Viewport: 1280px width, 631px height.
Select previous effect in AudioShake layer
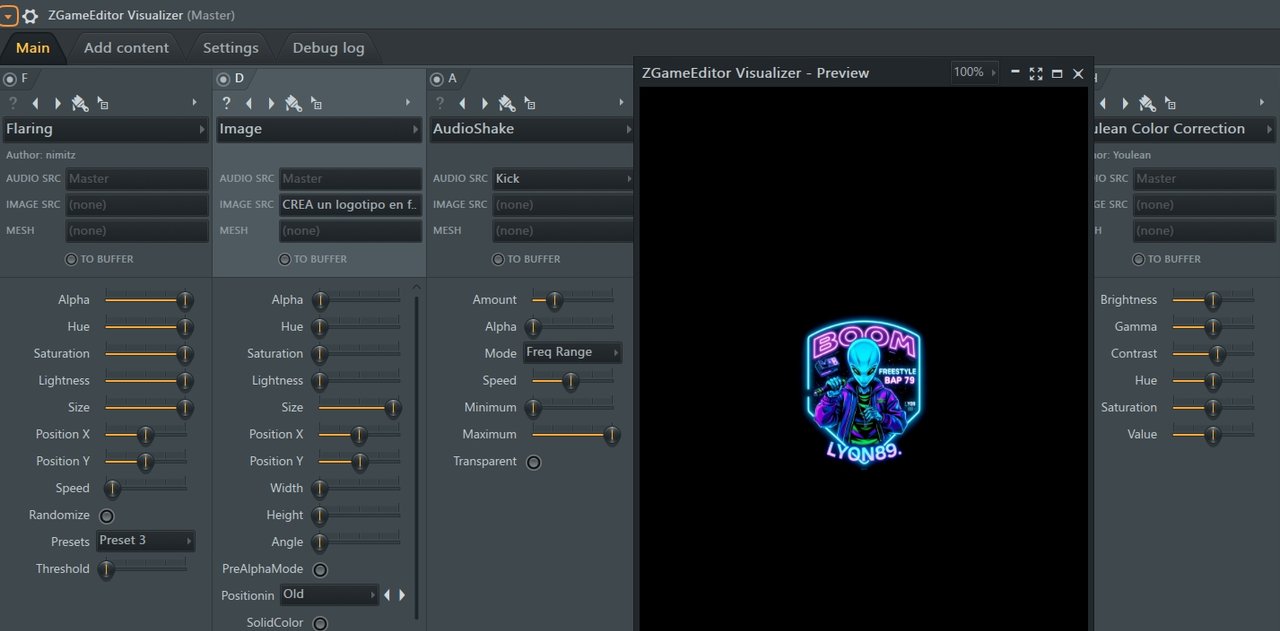(x=462, y=103)
